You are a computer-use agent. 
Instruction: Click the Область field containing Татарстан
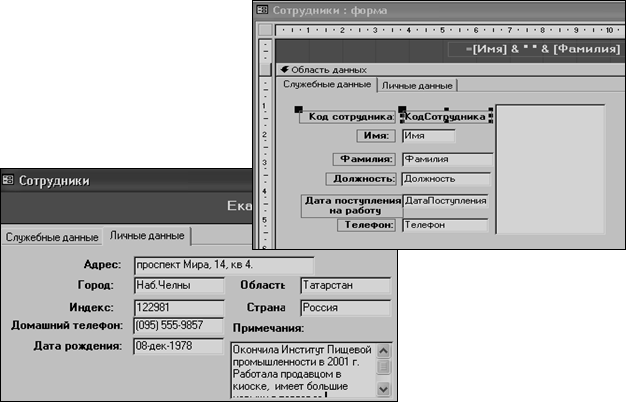tap(346, 285)
